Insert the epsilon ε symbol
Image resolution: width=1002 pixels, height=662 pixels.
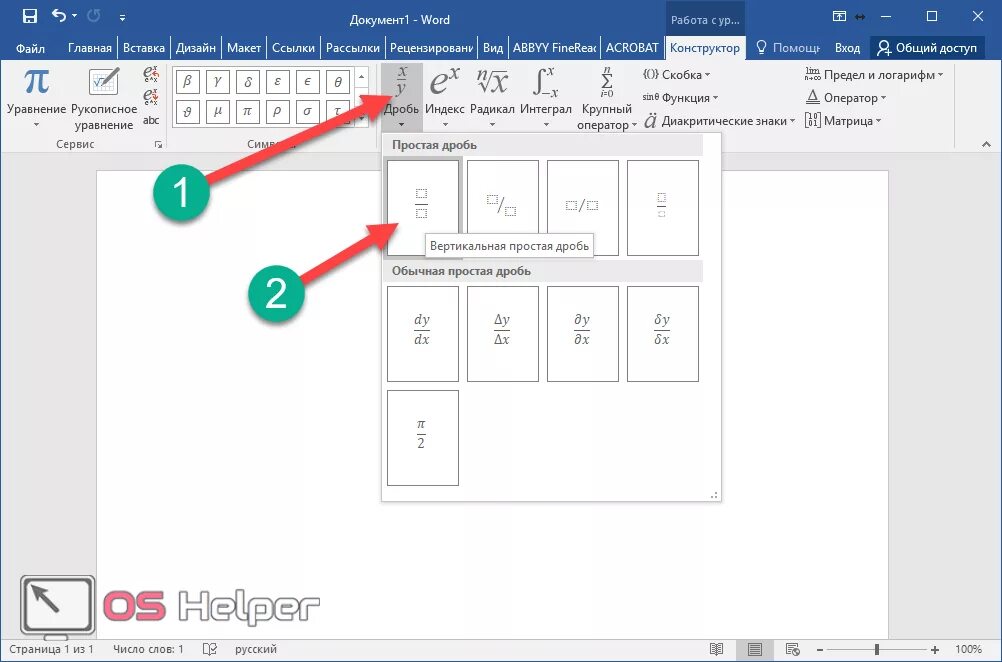(x=277, y=82)
